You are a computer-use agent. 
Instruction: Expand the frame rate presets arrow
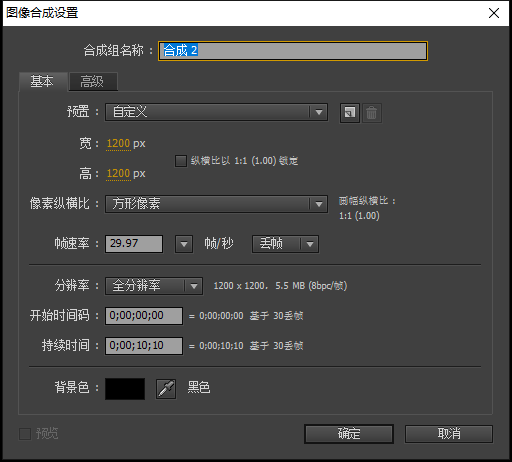point(184,244)
